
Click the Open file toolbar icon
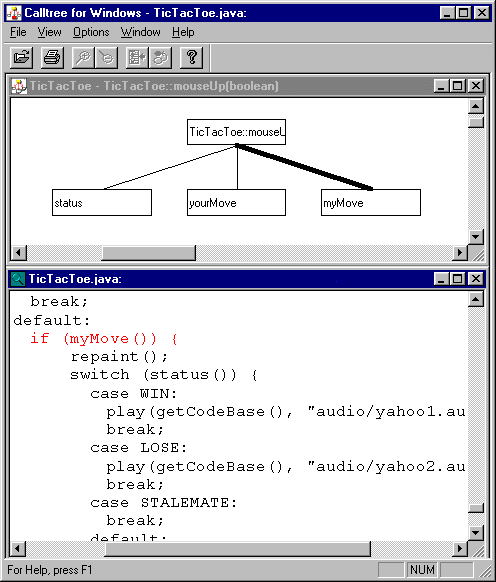pos(22,58)
